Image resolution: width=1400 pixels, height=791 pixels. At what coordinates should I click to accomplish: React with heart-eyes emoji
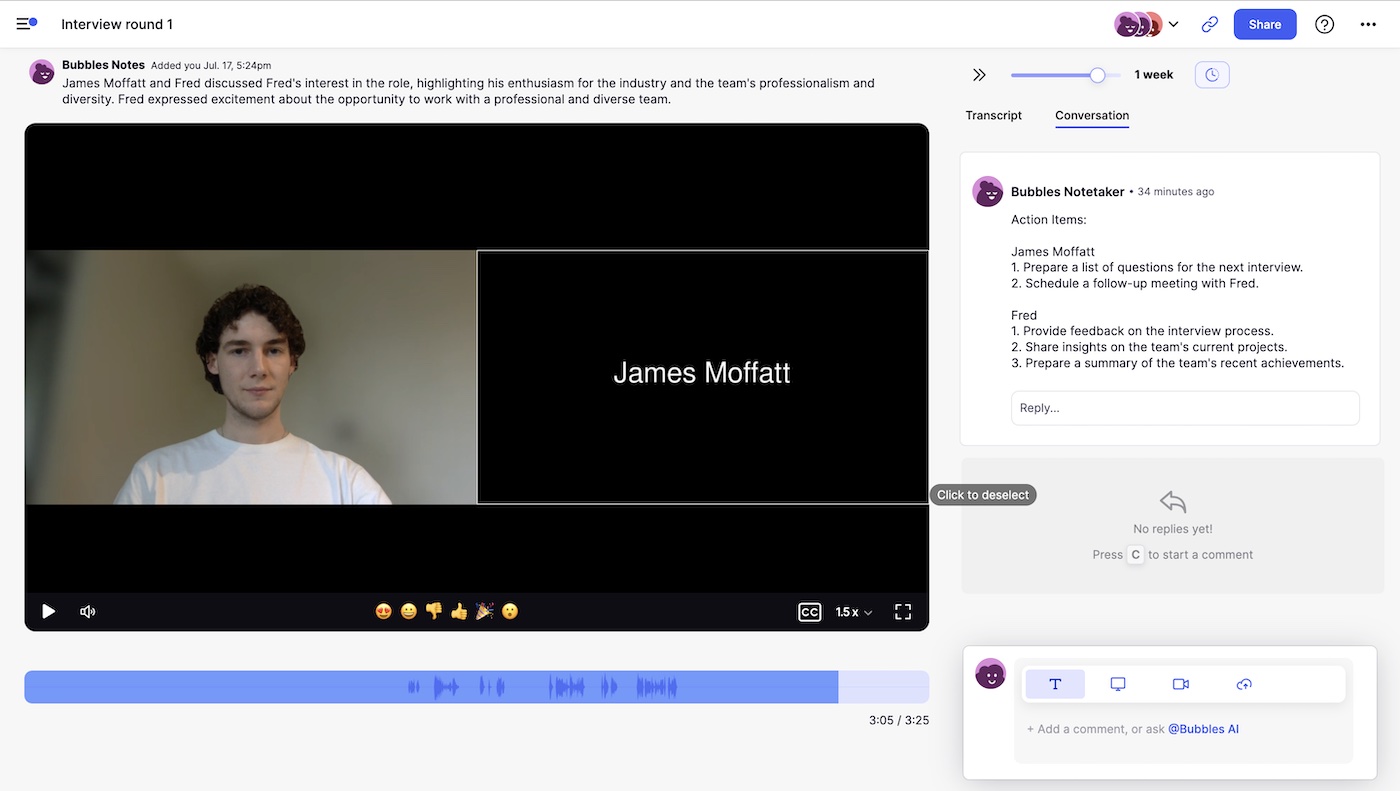coord(383,611)
